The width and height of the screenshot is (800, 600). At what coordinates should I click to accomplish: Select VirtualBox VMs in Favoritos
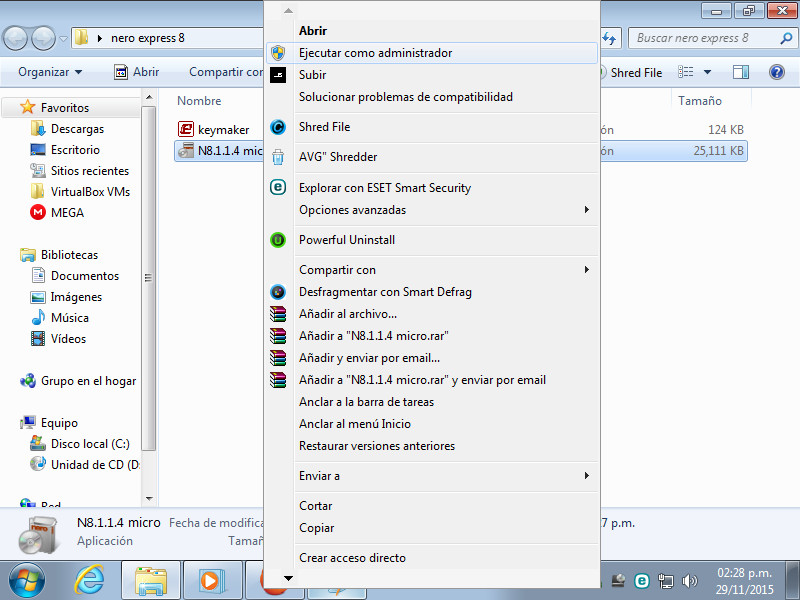point(81,191)
